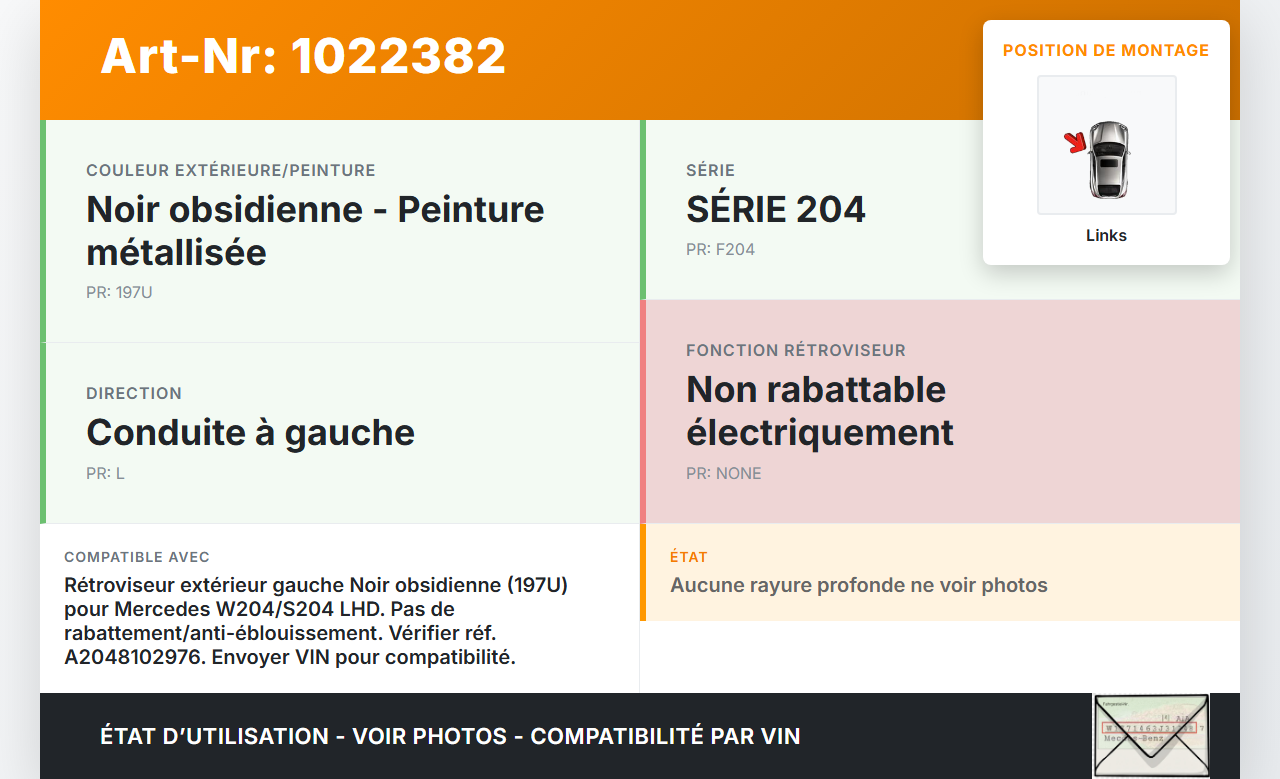Click the 'FONCTION RÉTROVISEUR' label
This screenshot has width=1280, height=779.
pyautogui.click(x=795, y=350)
